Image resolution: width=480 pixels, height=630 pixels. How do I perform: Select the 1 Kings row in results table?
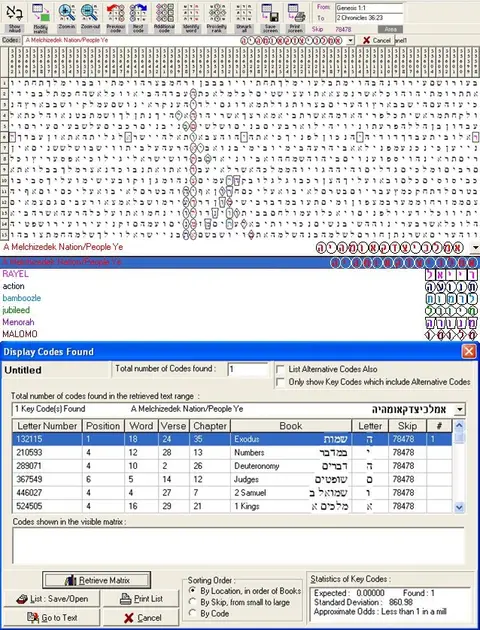[232, 506]
